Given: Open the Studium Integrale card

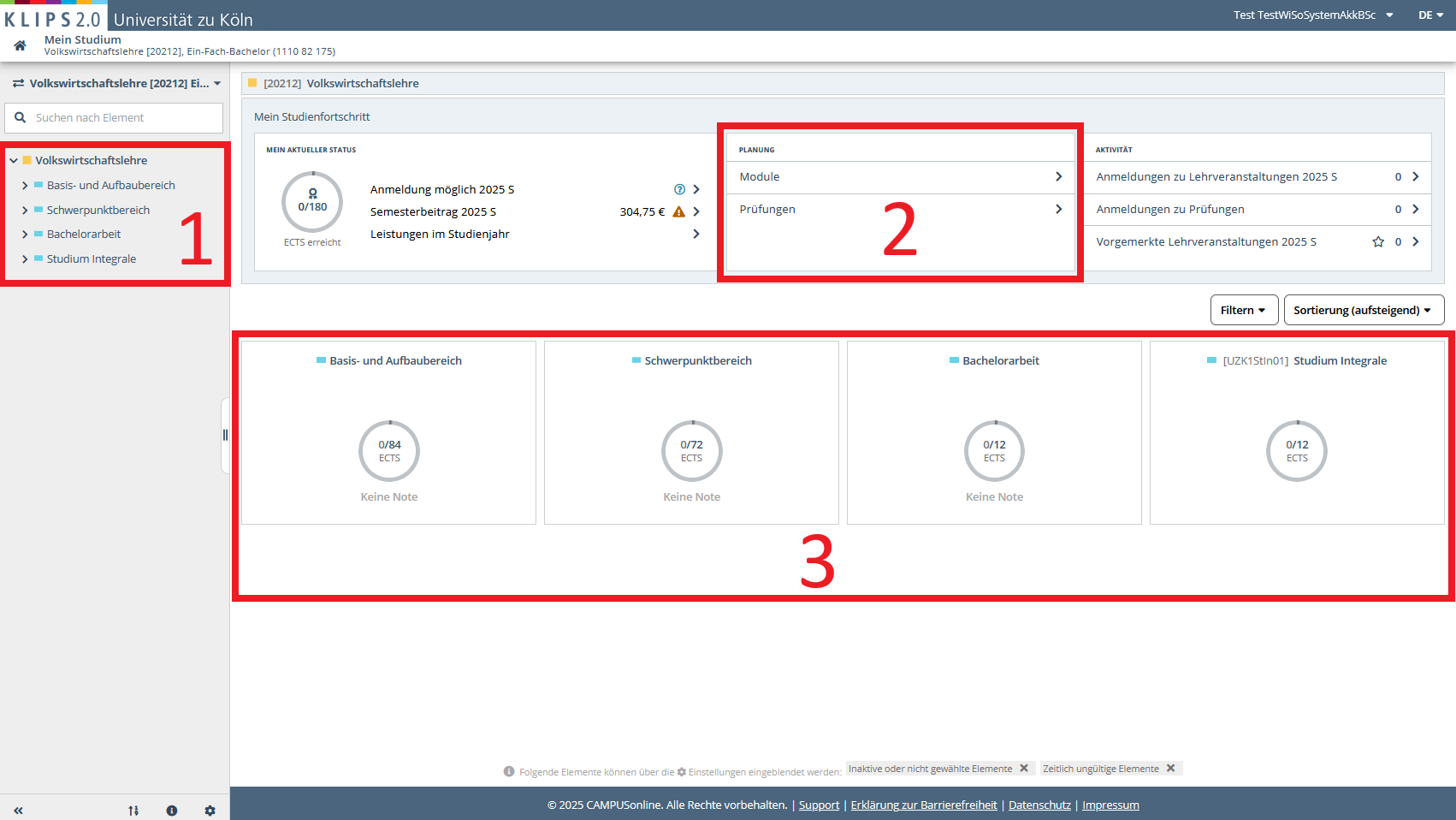Looking at the screenshot, I should pos(1297,432).
